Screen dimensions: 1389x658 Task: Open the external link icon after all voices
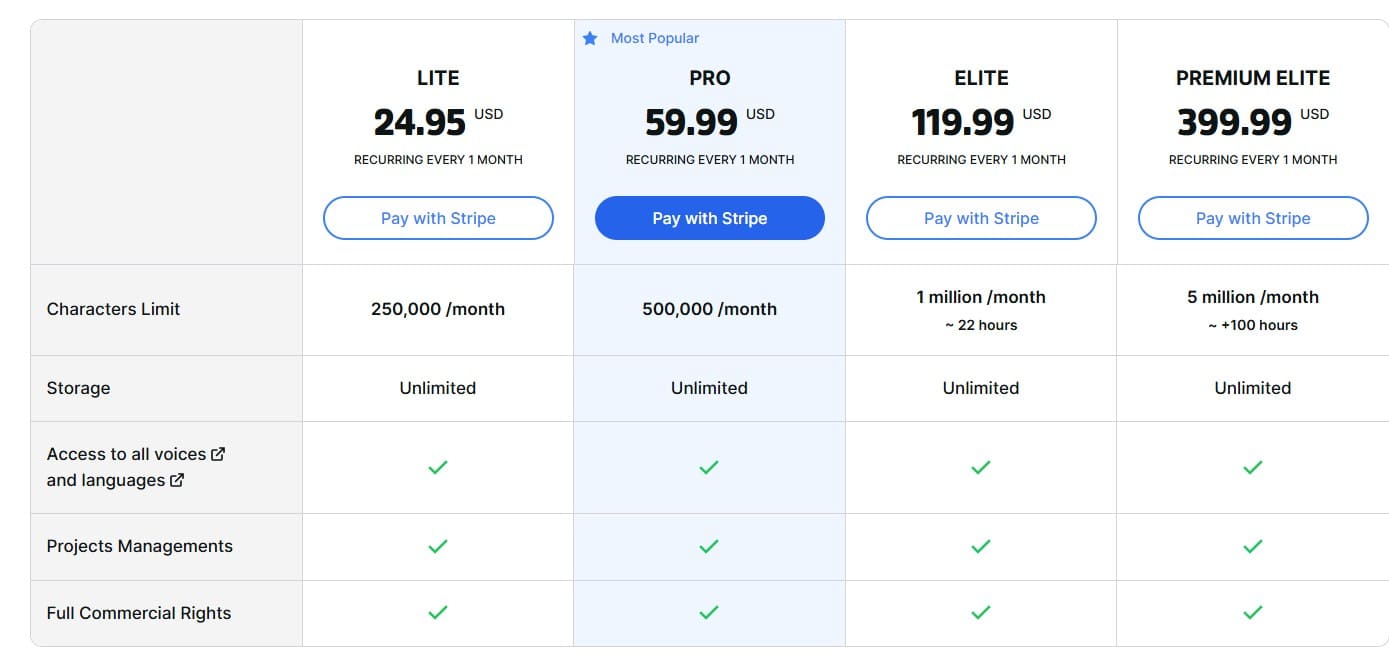click(218, 454)
